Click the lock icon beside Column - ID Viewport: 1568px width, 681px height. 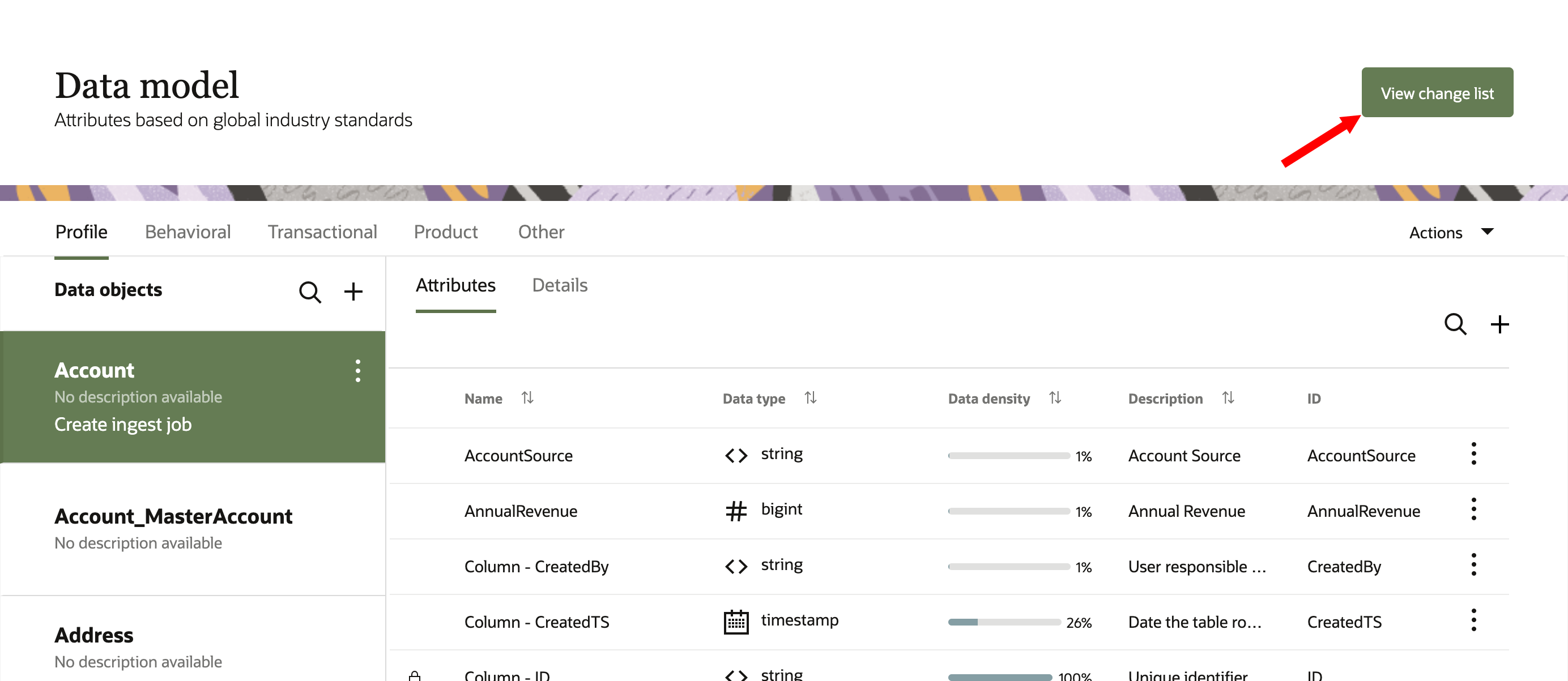(417, 675)
